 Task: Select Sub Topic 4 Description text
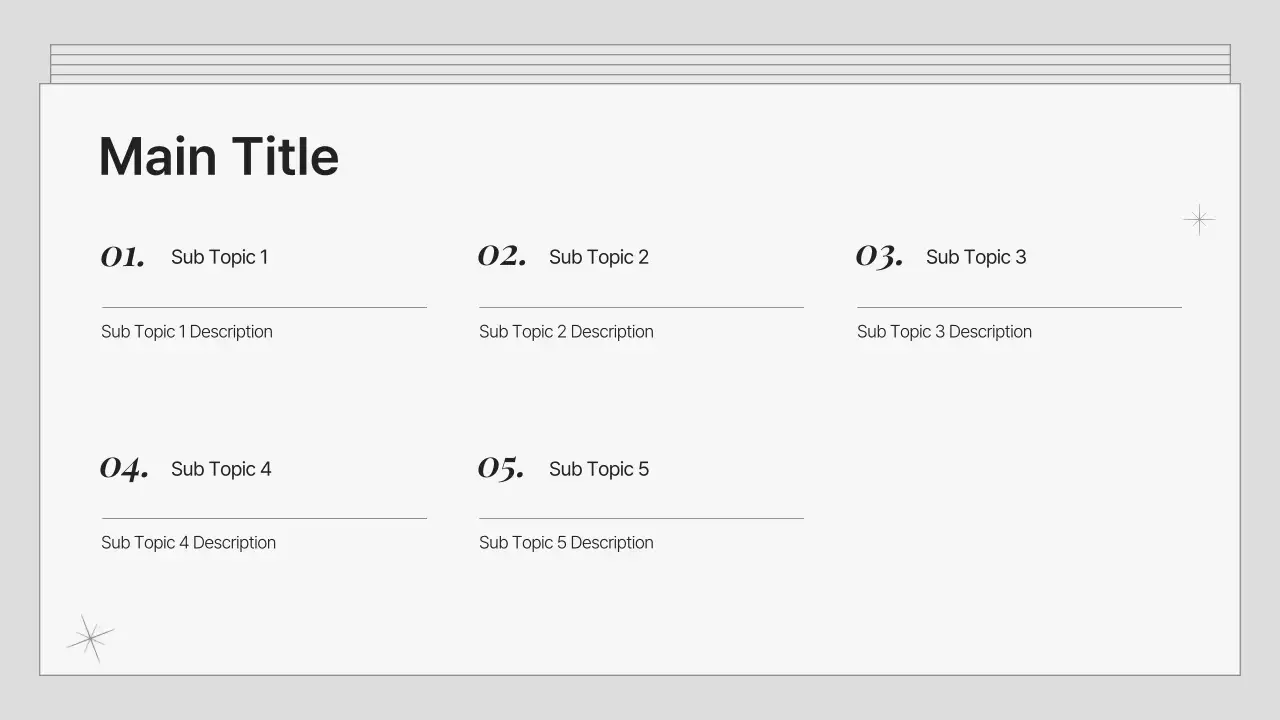[x=188, y=543]
